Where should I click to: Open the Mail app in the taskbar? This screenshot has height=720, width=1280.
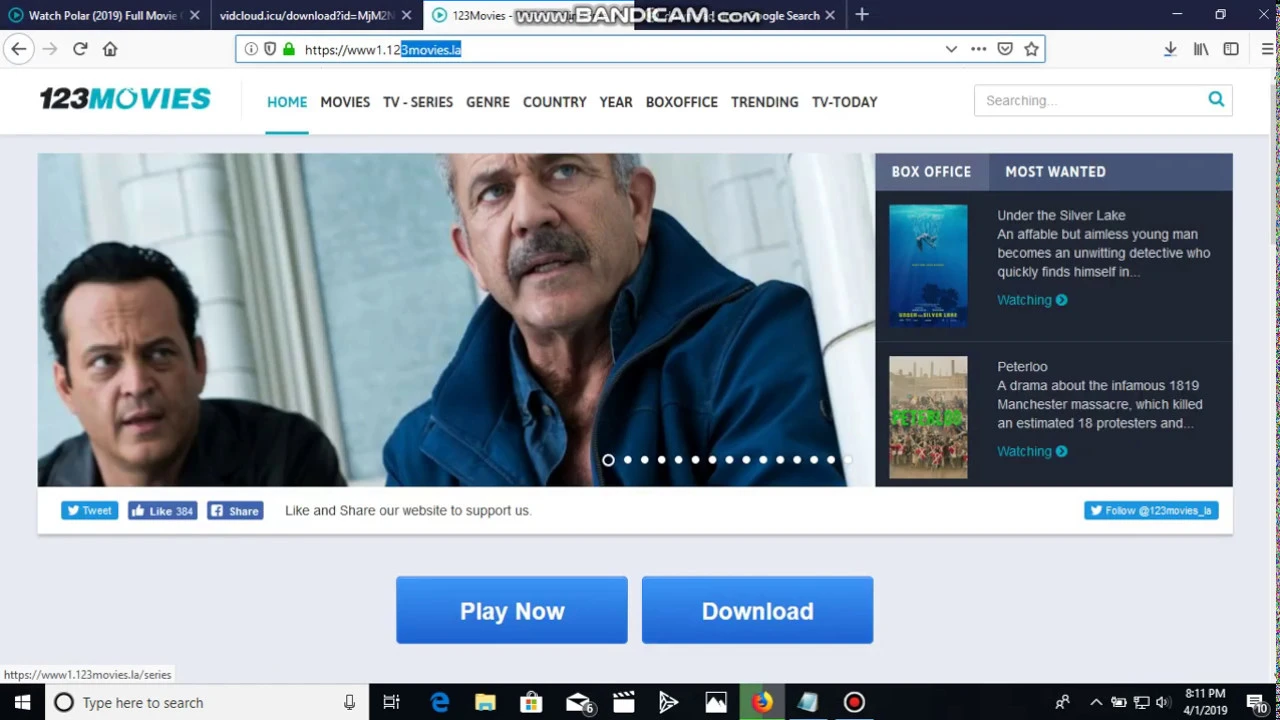click(x=578, y=702)
